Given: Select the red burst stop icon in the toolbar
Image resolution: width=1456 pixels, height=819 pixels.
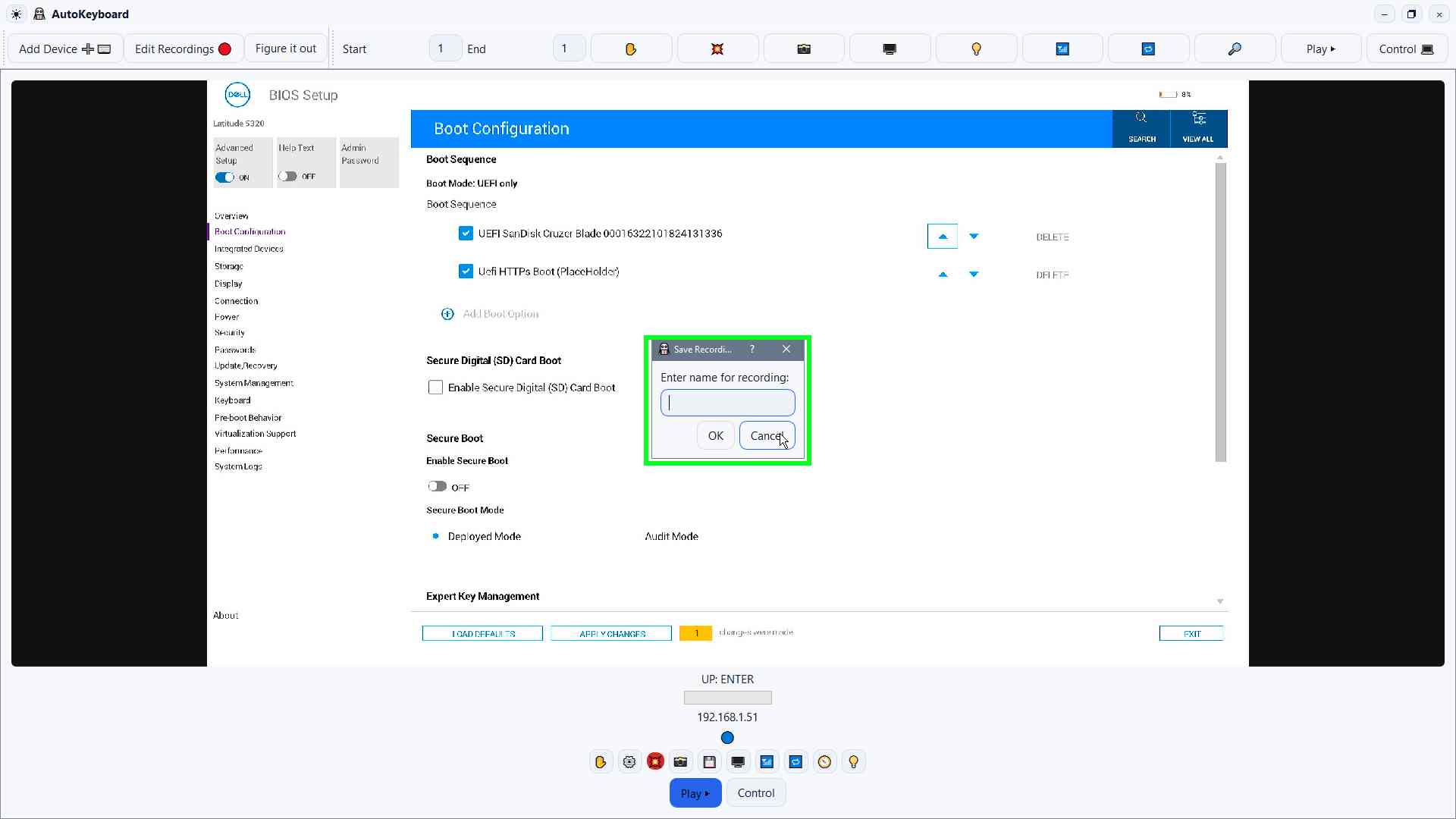Looking at the screenshot, I should pos(717,48).
